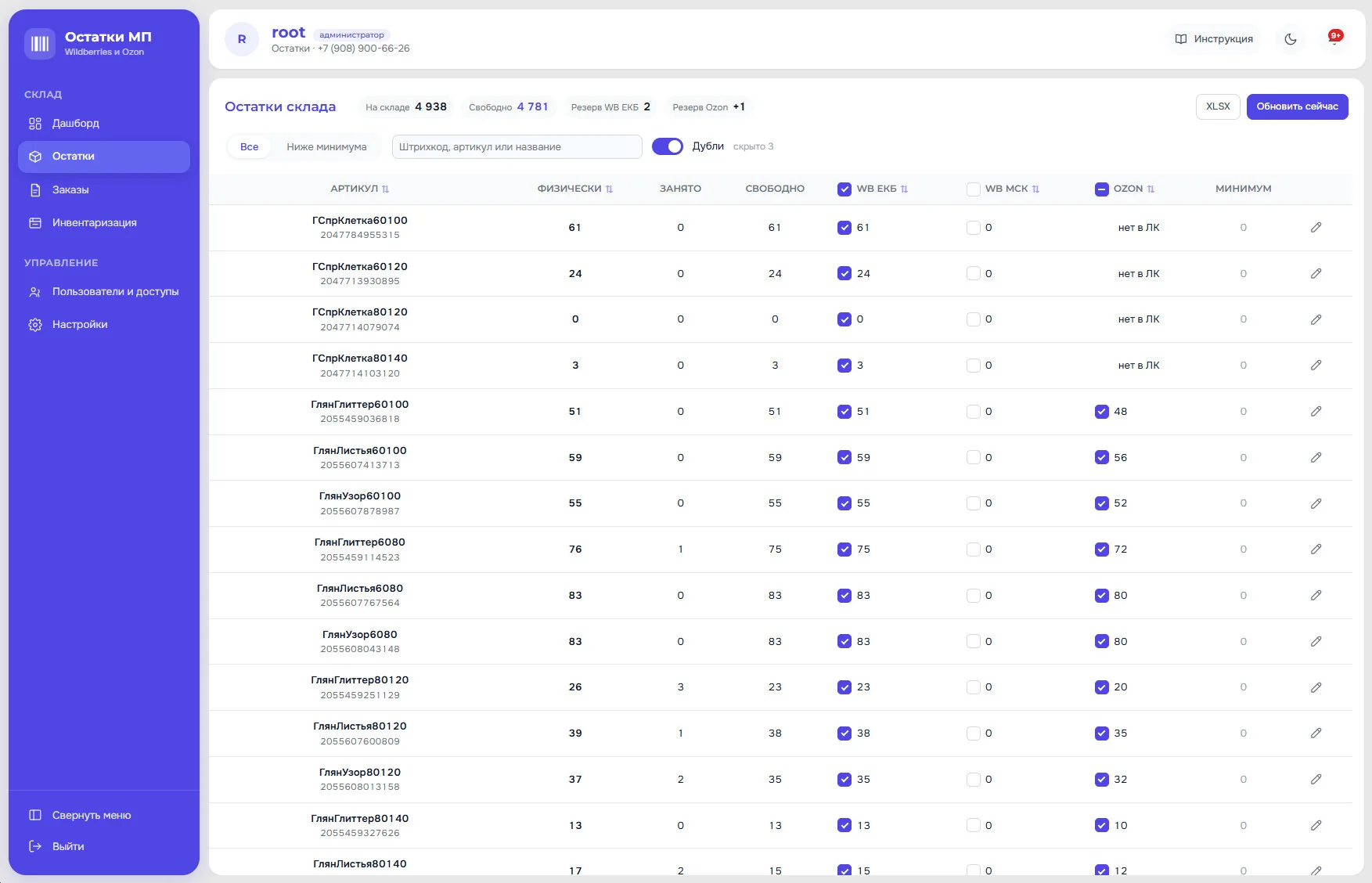Toggle the Дубли switch off
The width and height of the screenshot is (1372, 883).
click(668, 146)
